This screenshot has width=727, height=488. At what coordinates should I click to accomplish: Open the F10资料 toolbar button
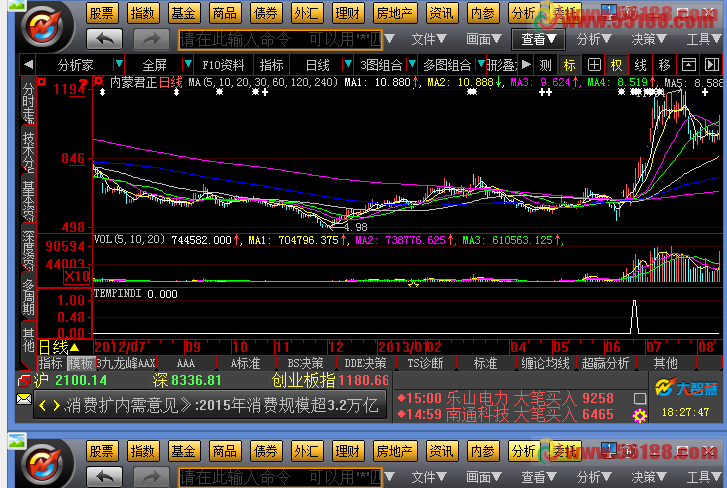click(x=223, y=65)
